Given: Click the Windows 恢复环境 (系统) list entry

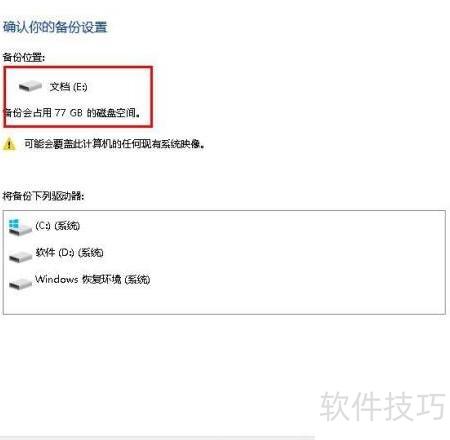Looking at the screenshot, I should [93, 279].
